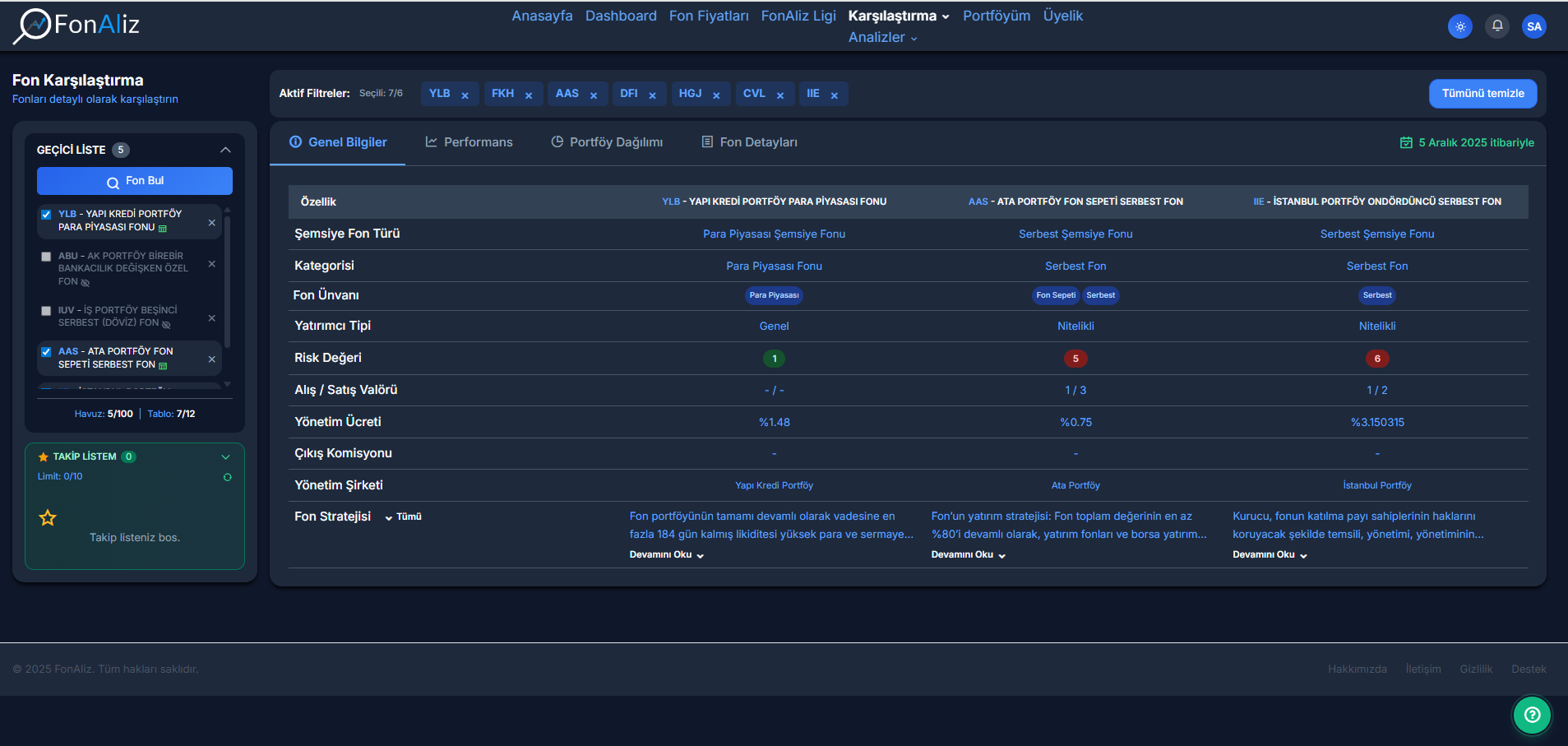Check the IUV İş Portföy fund checkbox
This screenshot has width=1568, height=746.
click(46, 311)
